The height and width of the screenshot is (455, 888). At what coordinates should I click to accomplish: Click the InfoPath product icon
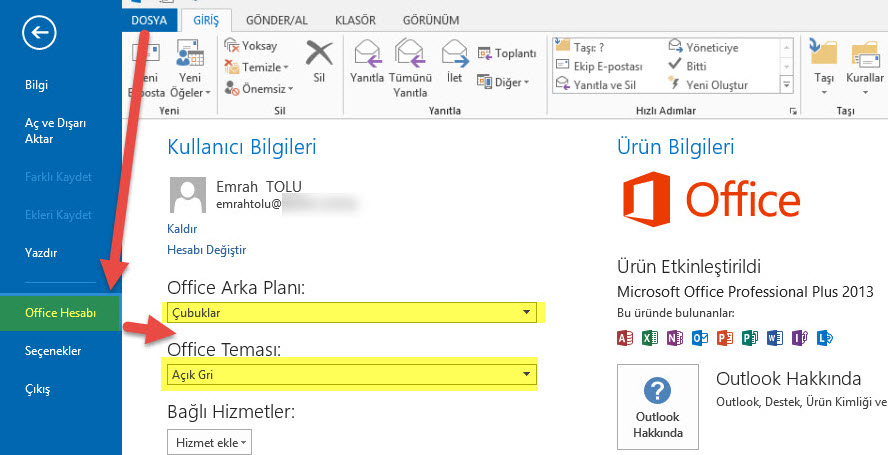[x=800, y=338]
